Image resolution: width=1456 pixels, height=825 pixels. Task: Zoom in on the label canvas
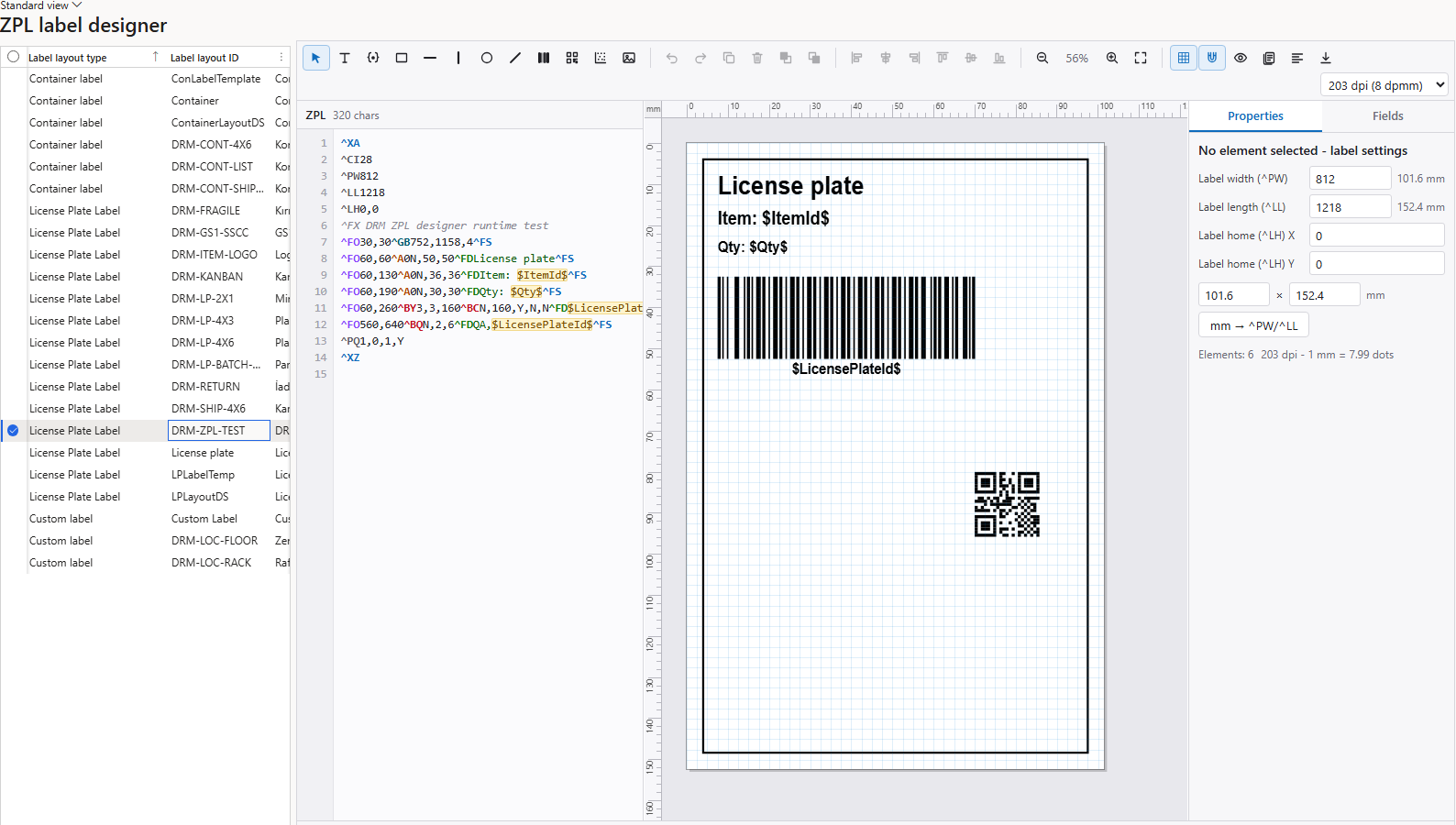click(x=1112, y=58)
